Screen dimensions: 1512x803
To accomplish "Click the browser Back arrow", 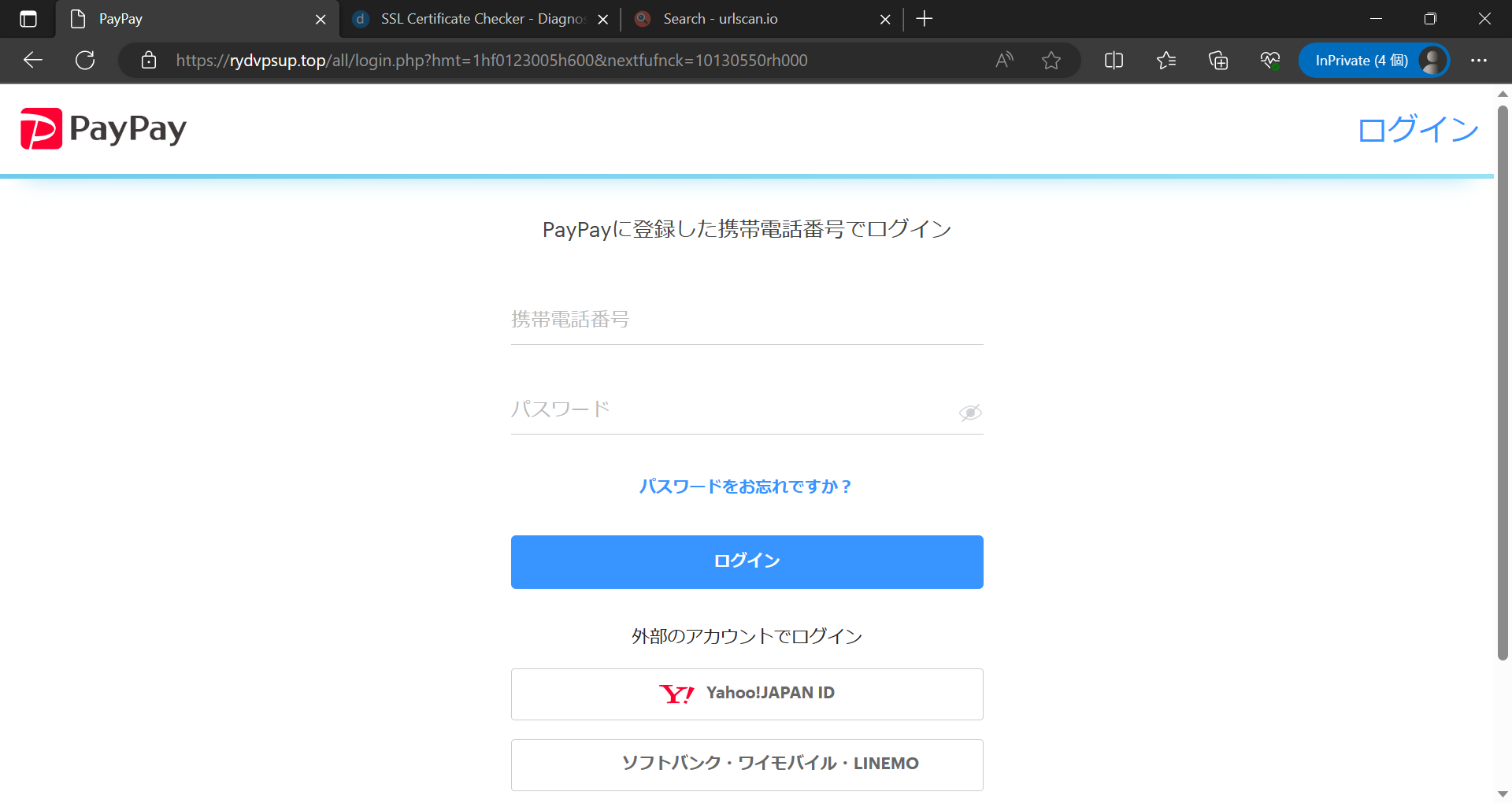I will pyautogui.click(x=33, y=61).
